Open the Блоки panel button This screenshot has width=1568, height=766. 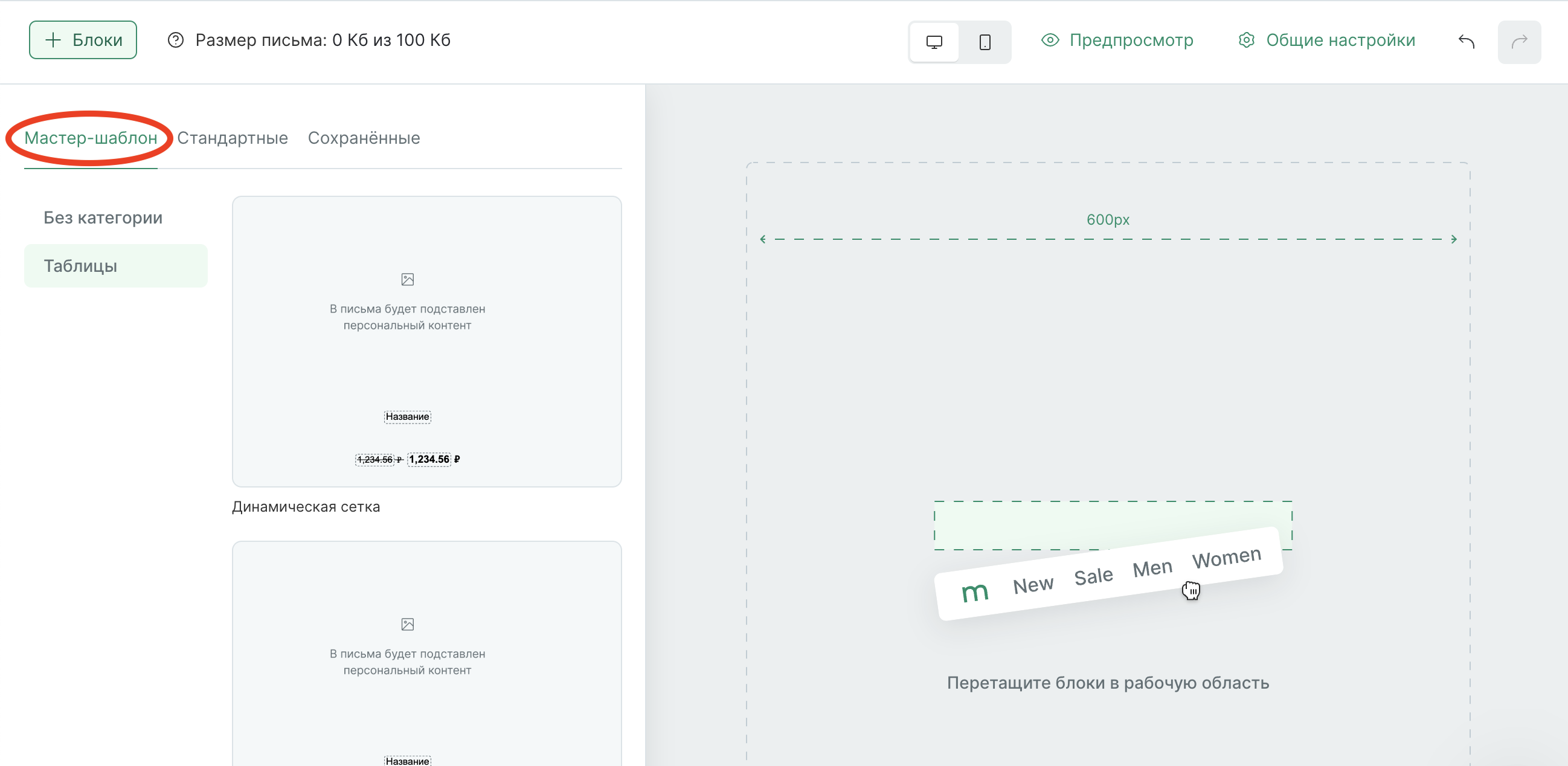click(x=83, y=40)
